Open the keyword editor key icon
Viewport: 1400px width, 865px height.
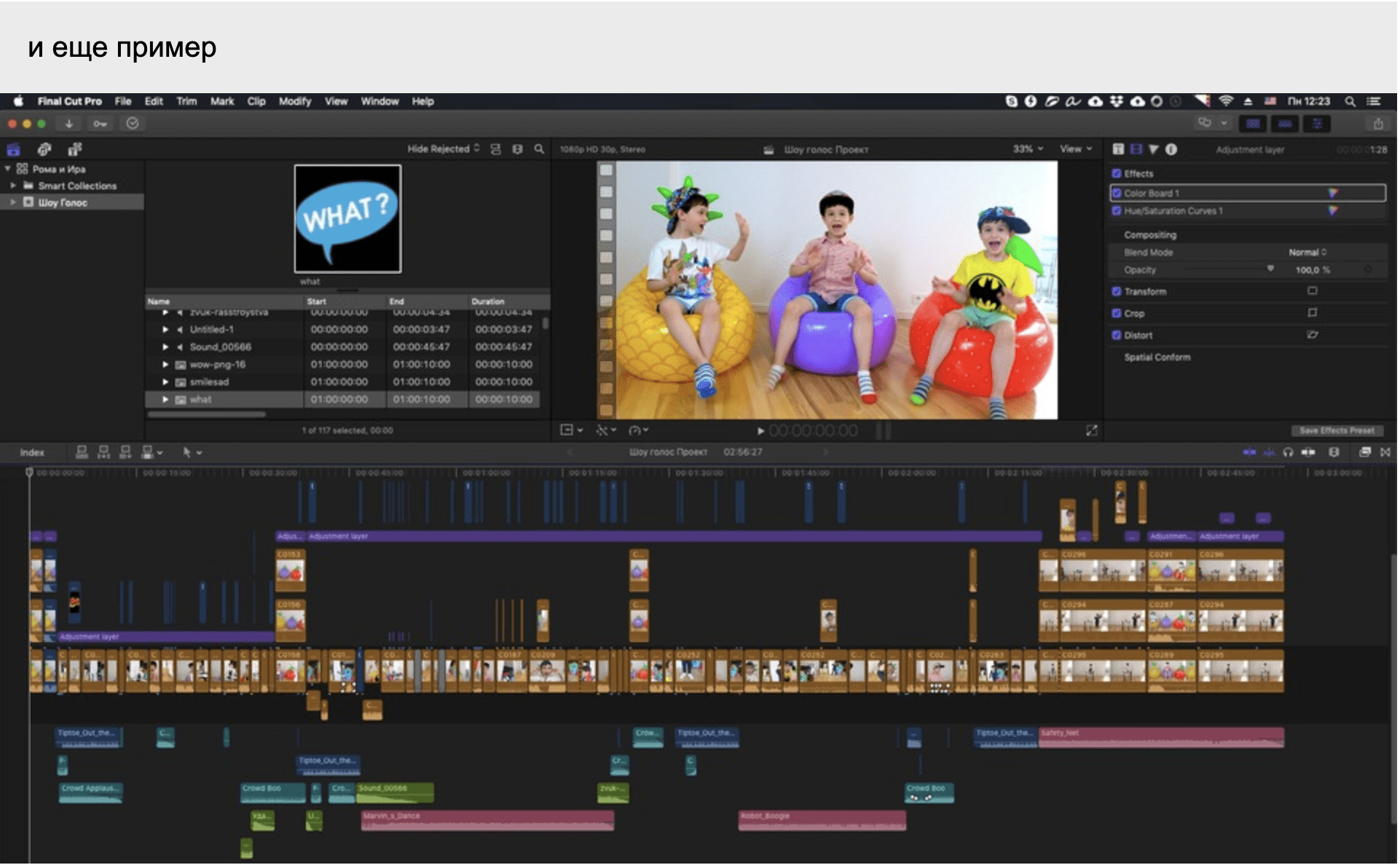coord(100,124)
